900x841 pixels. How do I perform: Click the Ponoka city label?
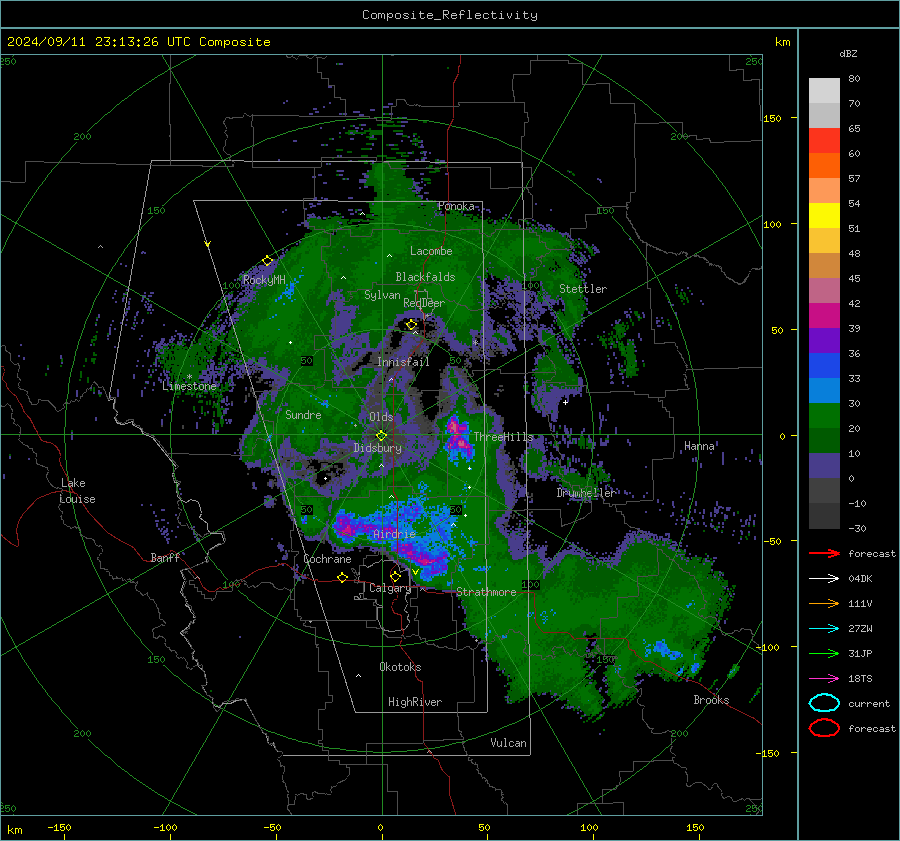coord(456,206)
